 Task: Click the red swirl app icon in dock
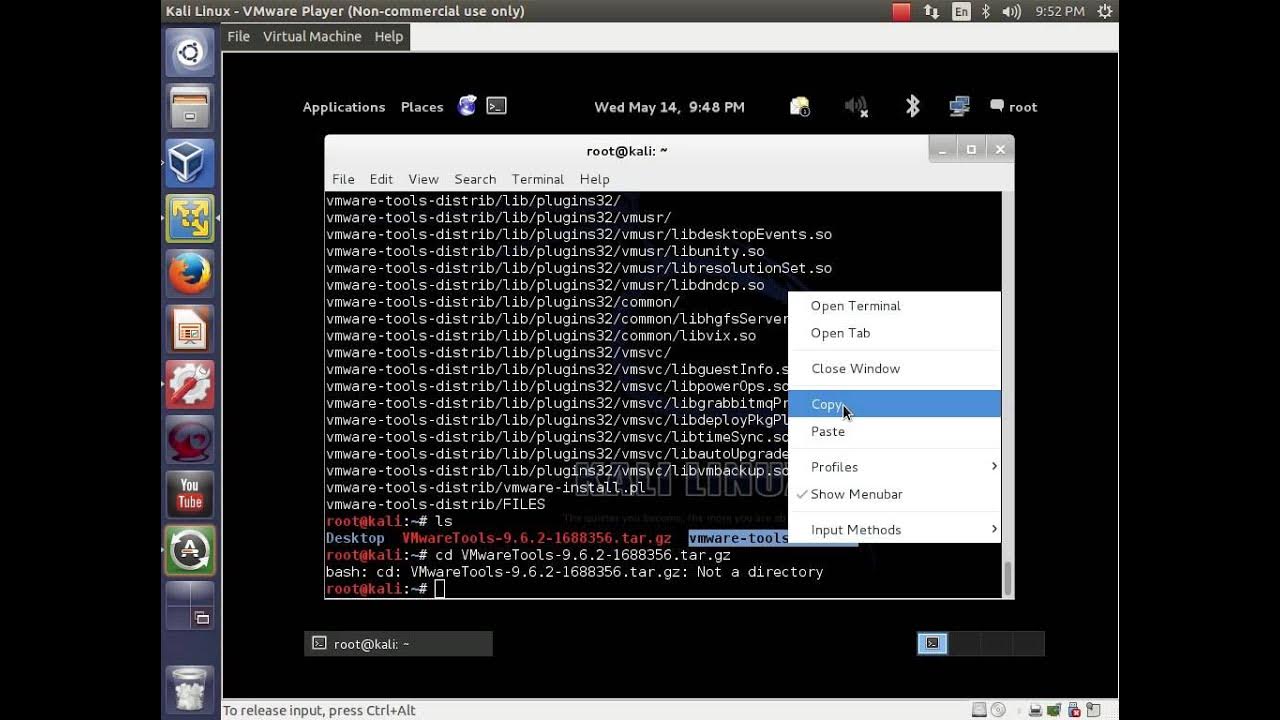(190, 439)
